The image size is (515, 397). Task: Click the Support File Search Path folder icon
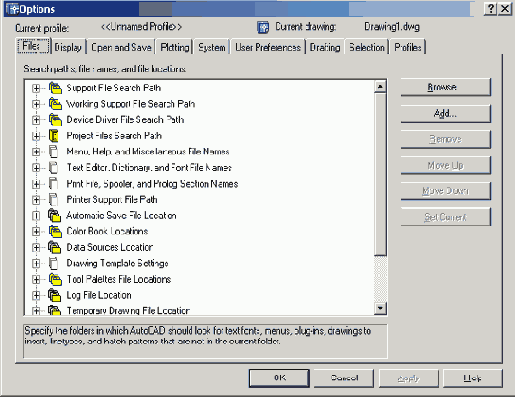coord(55,88)
